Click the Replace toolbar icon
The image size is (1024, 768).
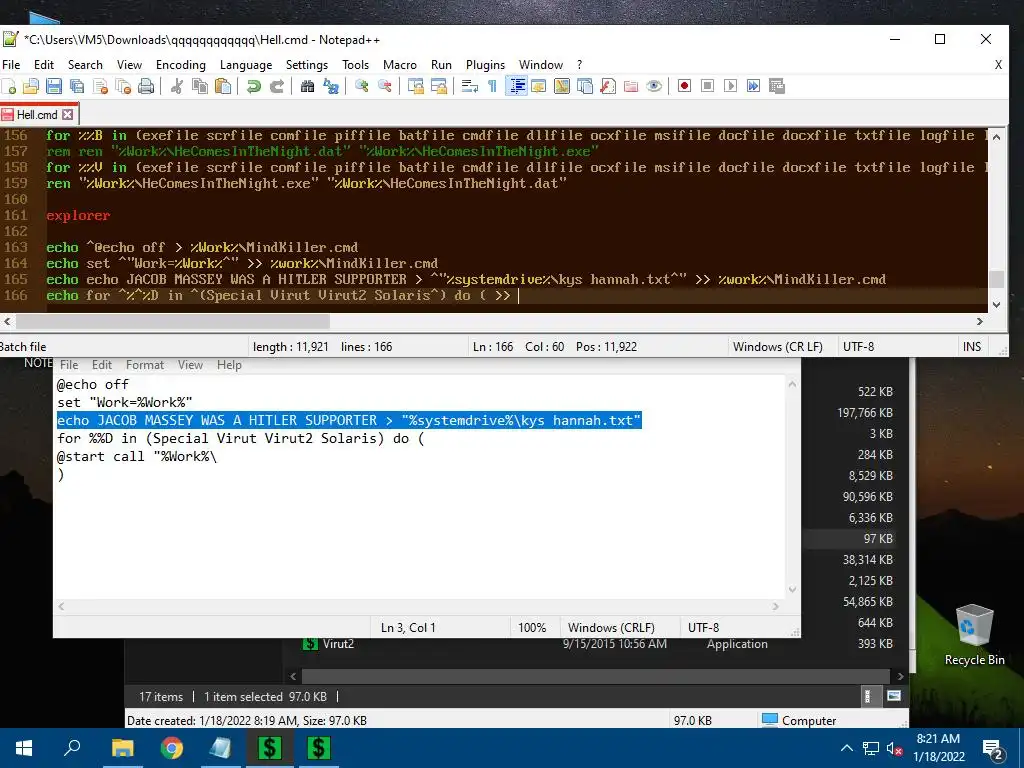331,86
